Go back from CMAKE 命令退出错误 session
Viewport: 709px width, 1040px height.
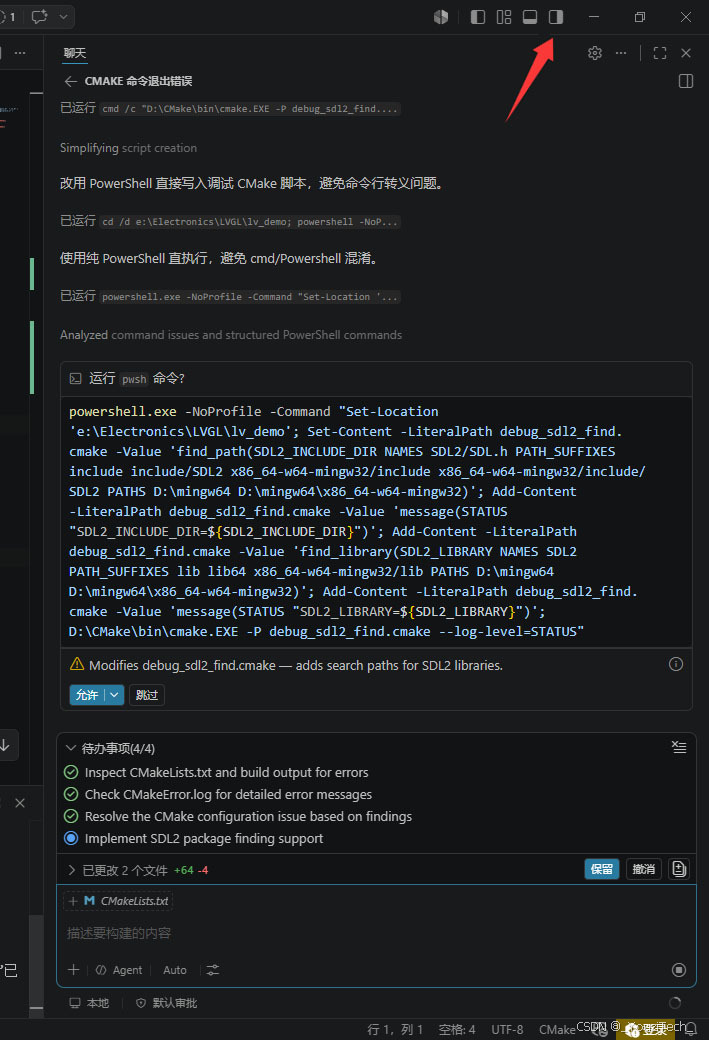click(71, 81)
